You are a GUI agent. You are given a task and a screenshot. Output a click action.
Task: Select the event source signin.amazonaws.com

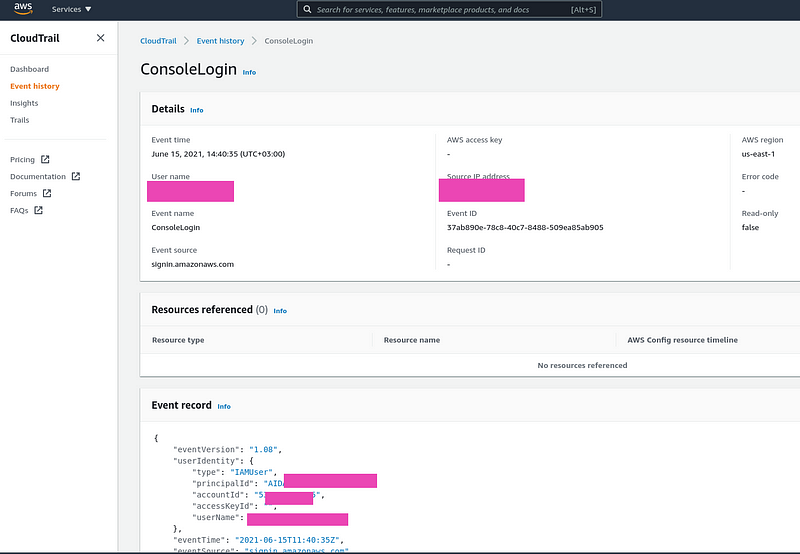pyautogui.click(x=192, y=264)
